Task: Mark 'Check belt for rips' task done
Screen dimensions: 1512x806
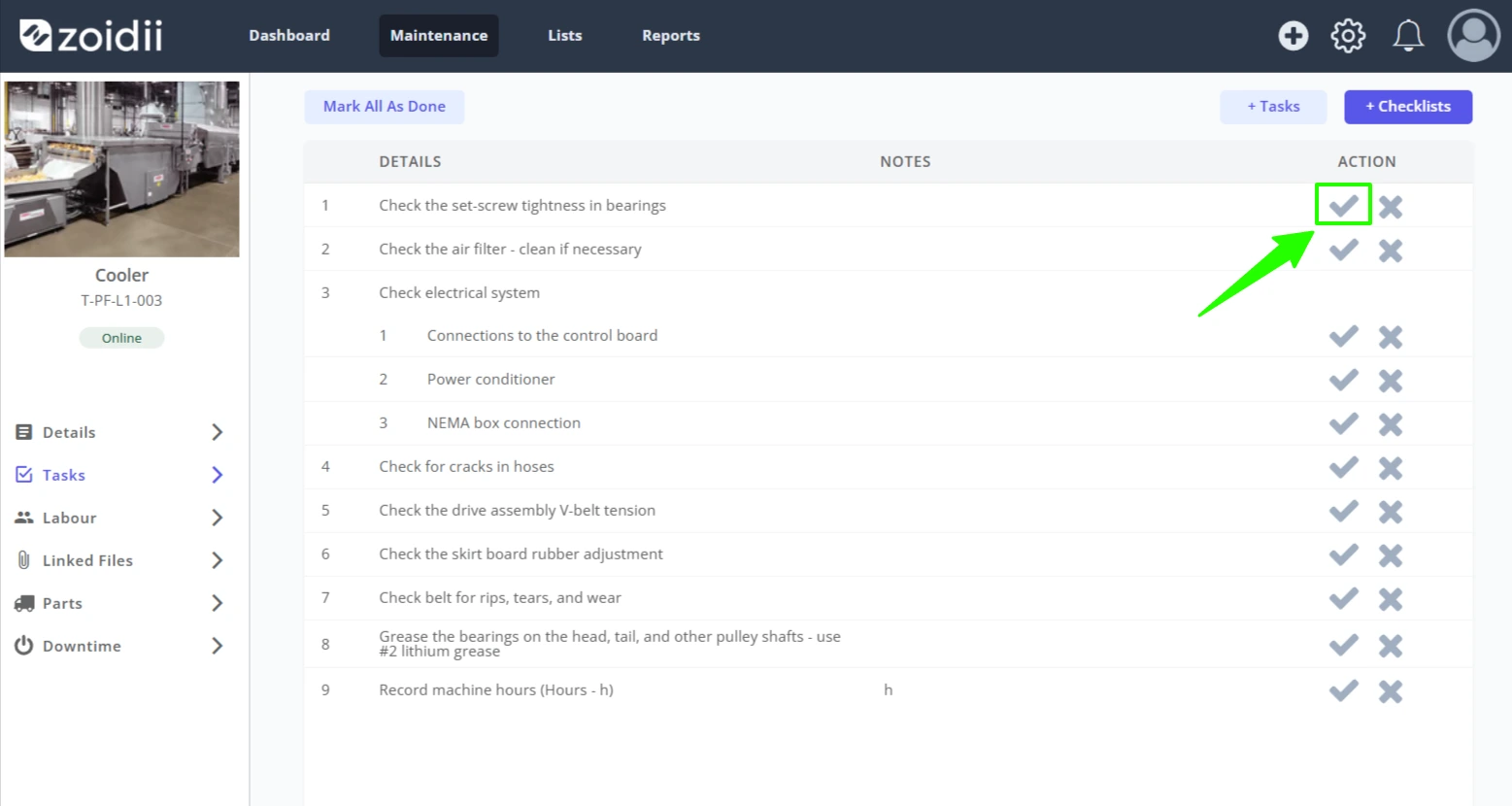Action: [x=1344, y=598]
